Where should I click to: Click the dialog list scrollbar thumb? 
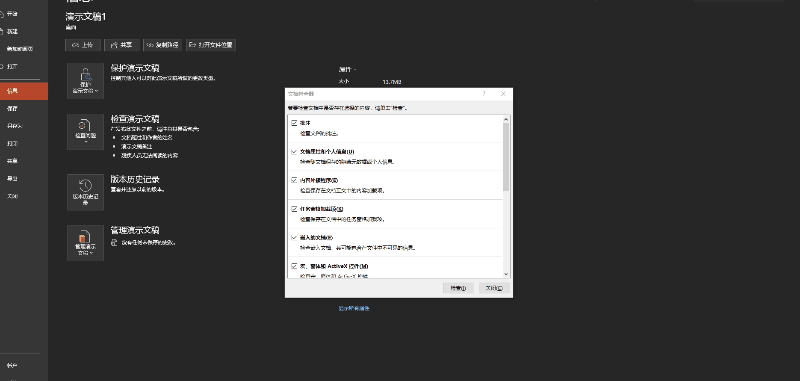pos(506,157)
